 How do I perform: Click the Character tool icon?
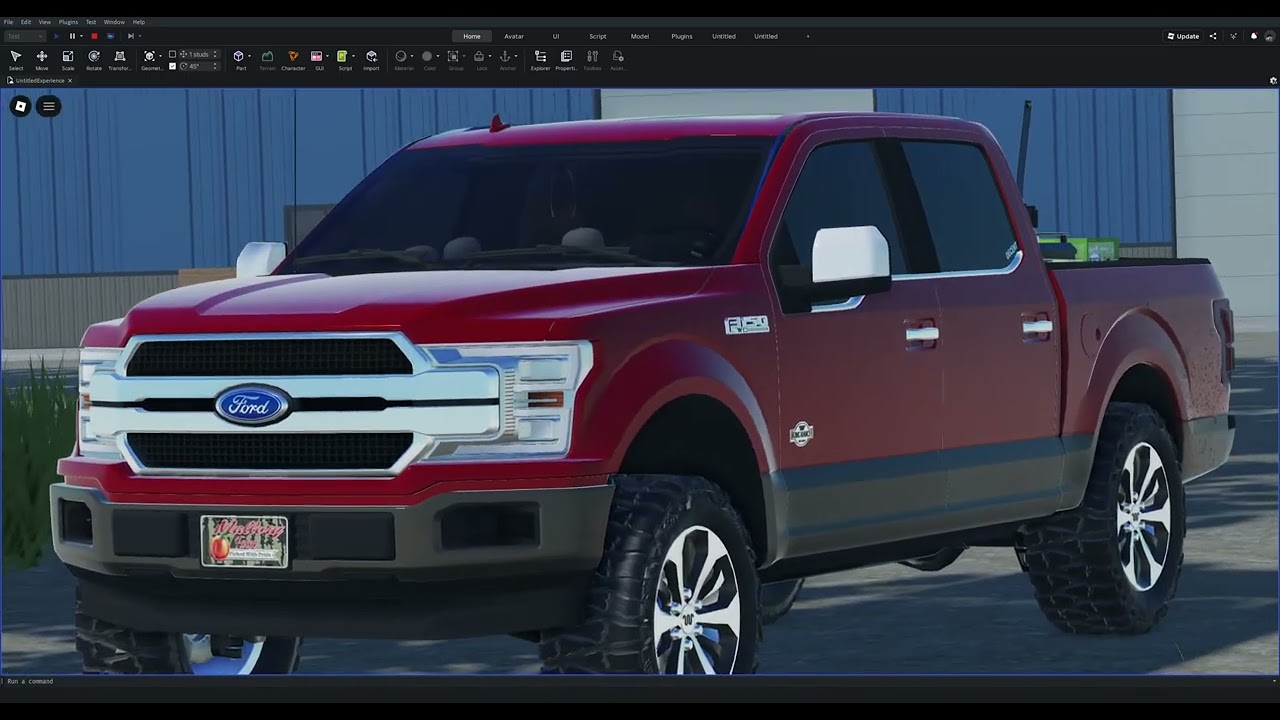pyautogui.click(x=293, y=57)
